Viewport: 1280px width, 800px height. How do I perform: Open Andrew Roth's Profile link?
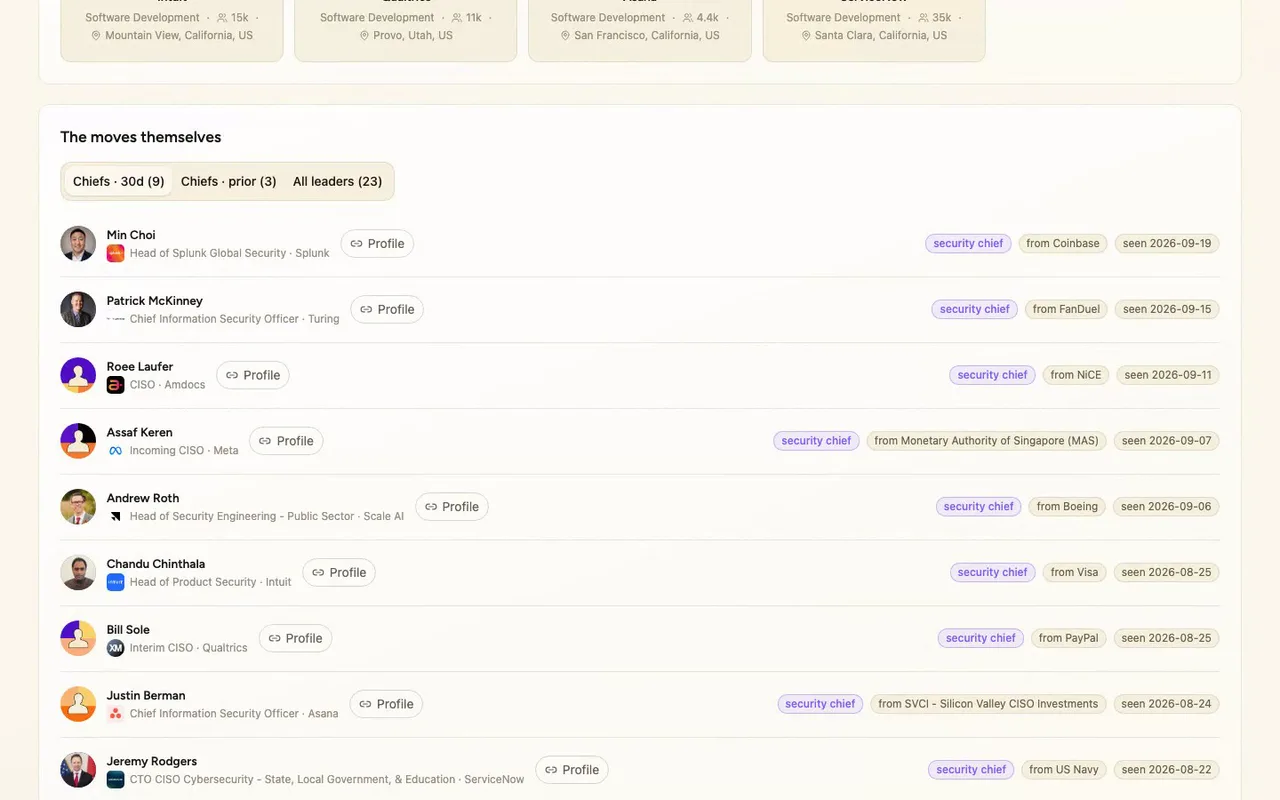(452, 507)
